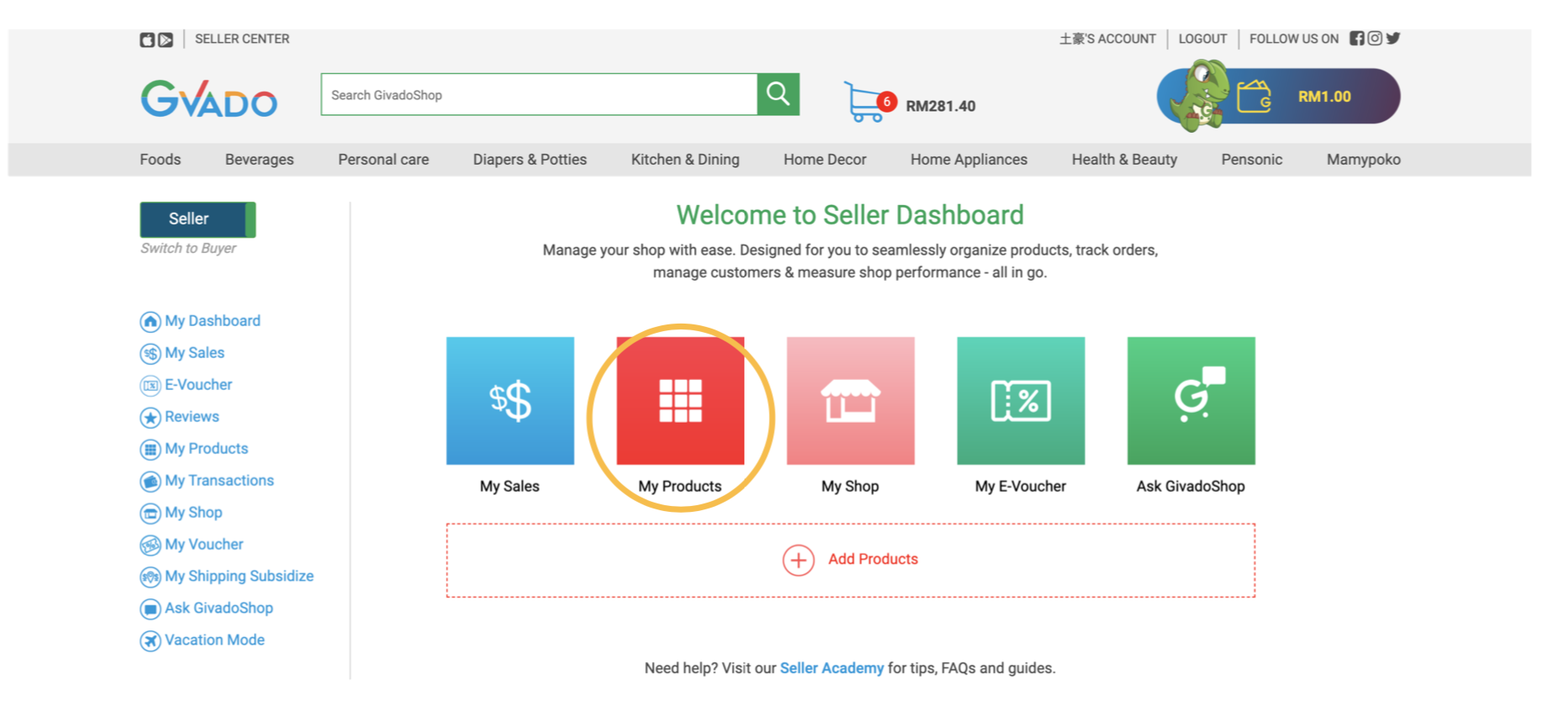Toggle the Seller mode switch
Image resolution: width=1568 pixels, height=701 pixels.
point(197,219)
